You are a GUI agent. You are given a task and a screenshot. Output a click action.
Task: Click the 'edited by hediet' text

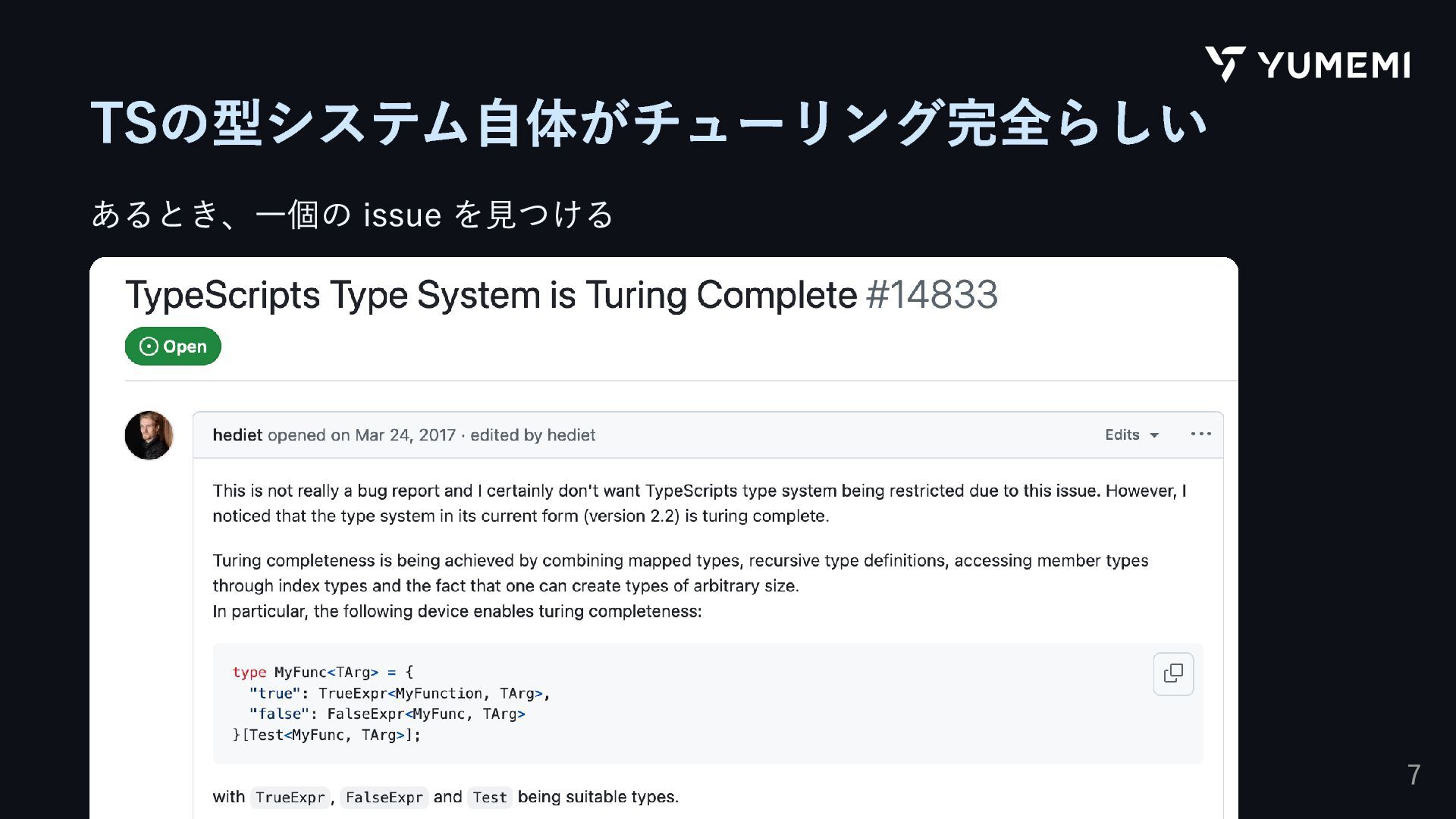[532, 435]
